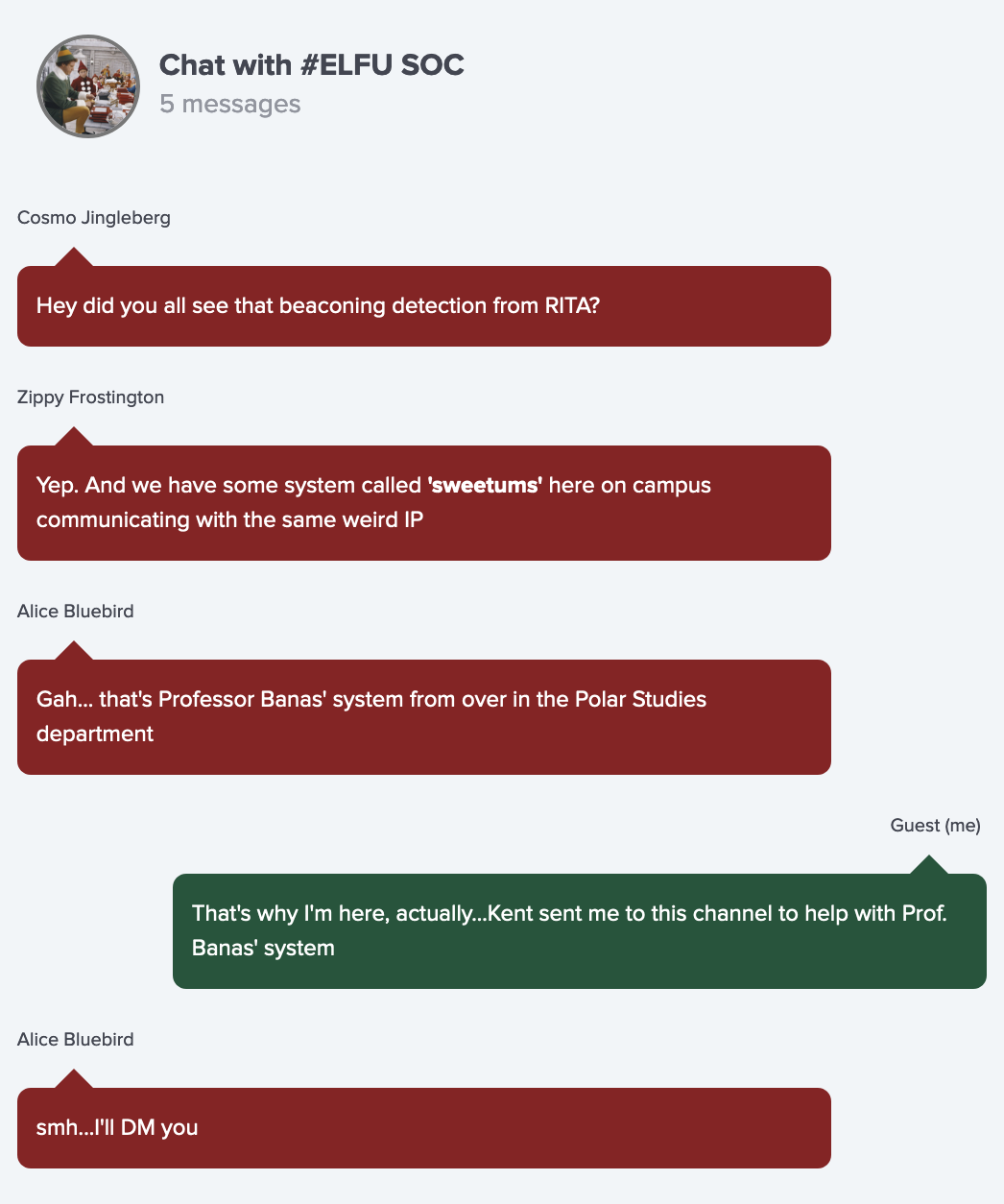This screenshot has width=1004, height=1204.
Task: Click Zippy's message about the weird IP
Action: click(424, 503)
